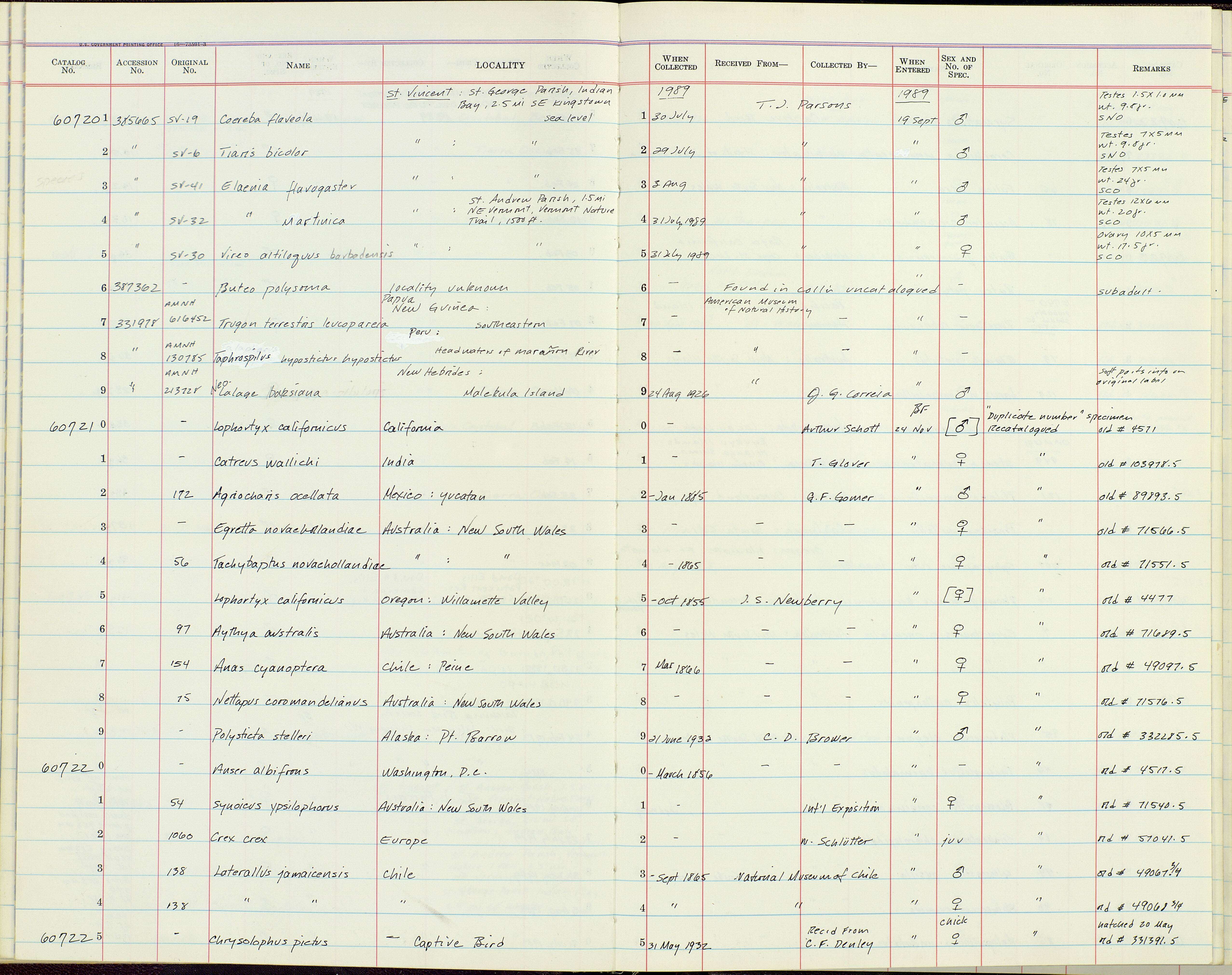Screen dimensions: 1232x975
Task: Click the 'J. S. Newberry' entry
Action: pyautogui.click(x=792, y=602)
